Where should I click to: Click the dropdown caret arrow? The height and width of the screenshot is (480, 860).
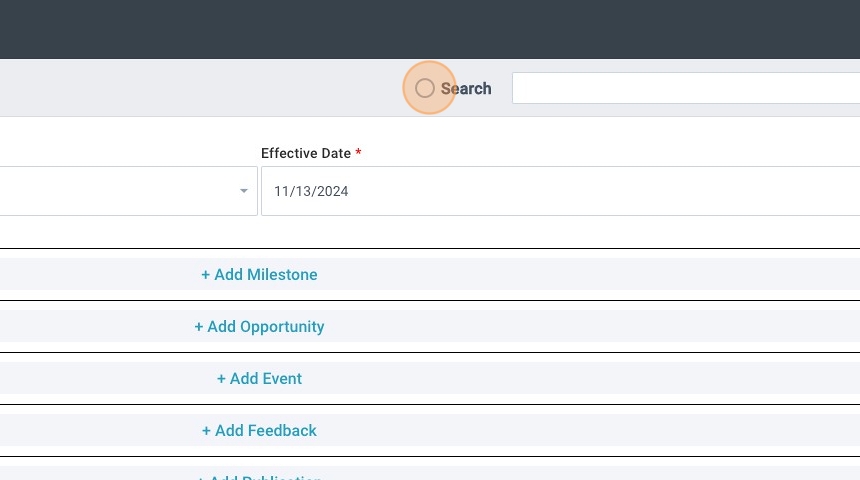[244, 191]
